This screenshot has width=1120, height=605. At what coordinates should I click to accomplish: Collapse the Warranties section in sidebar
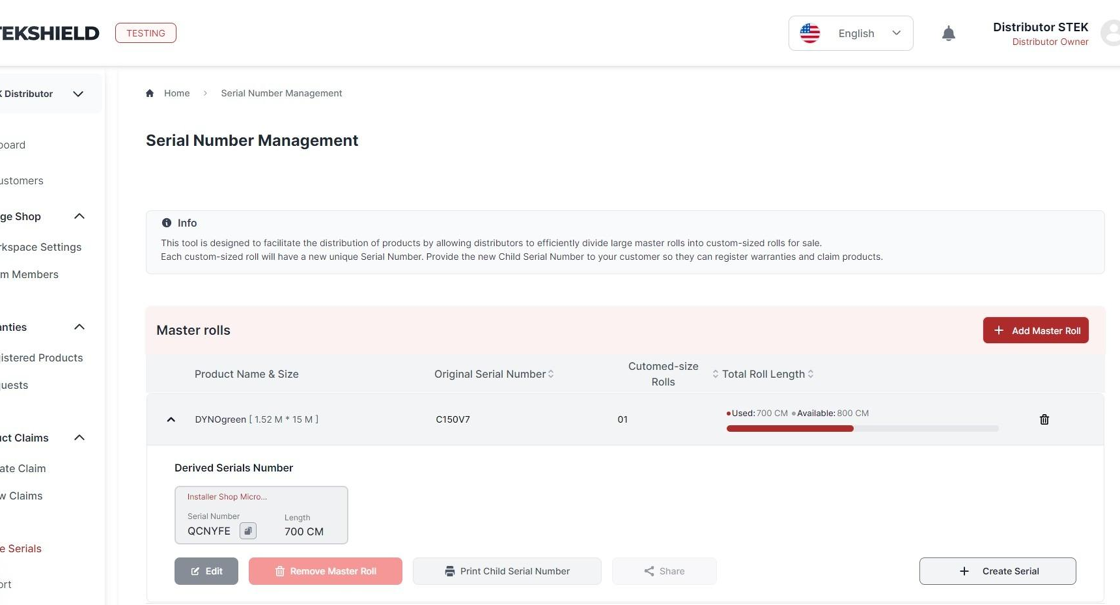(x=79, y=327)
